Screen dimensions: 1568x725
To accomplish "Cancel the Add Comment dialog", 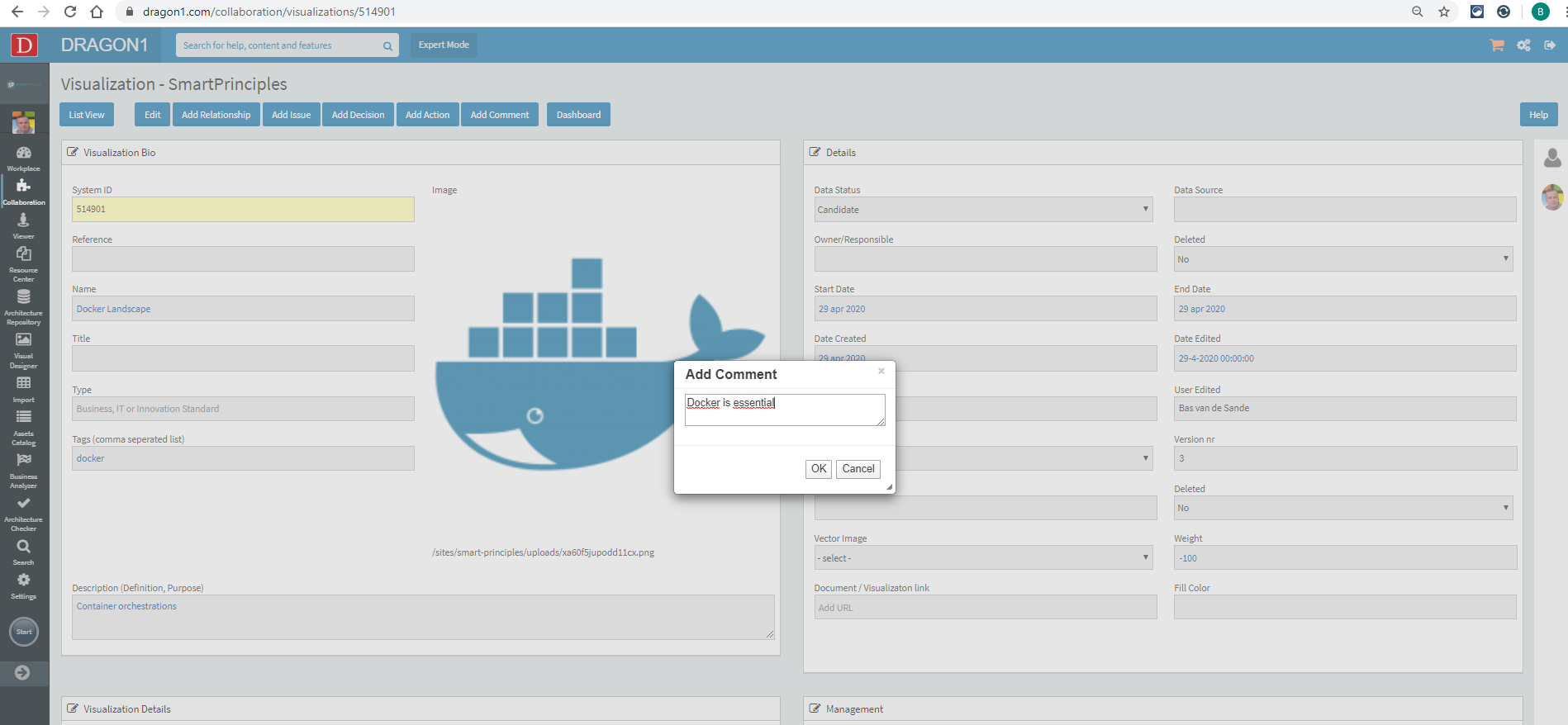I will [858, 469].
